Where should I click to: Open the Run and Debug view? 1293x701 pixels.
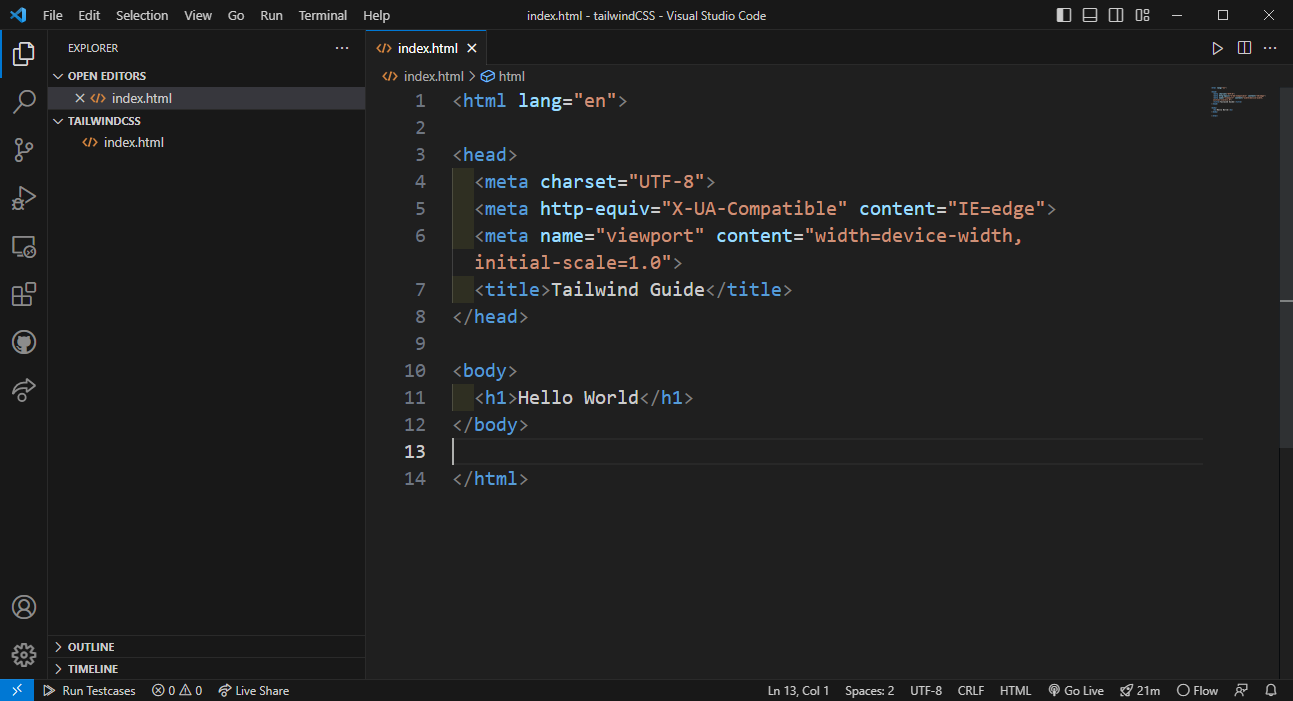24,198
